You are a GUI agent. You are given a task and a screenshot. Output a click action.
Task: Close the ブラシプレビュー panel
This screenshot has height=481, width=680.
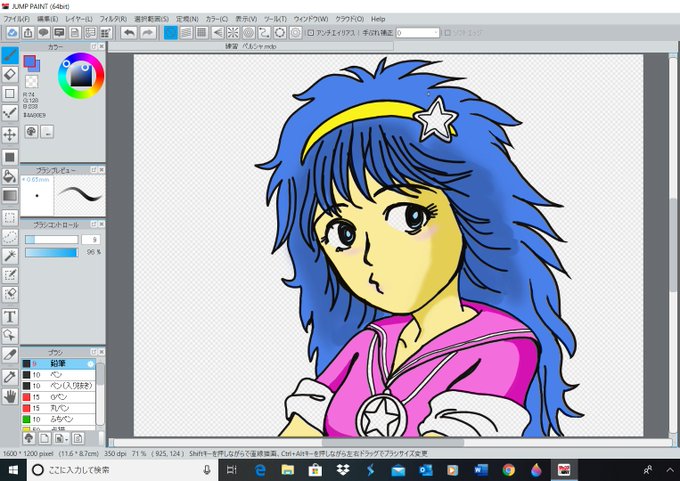click(101, 170)
